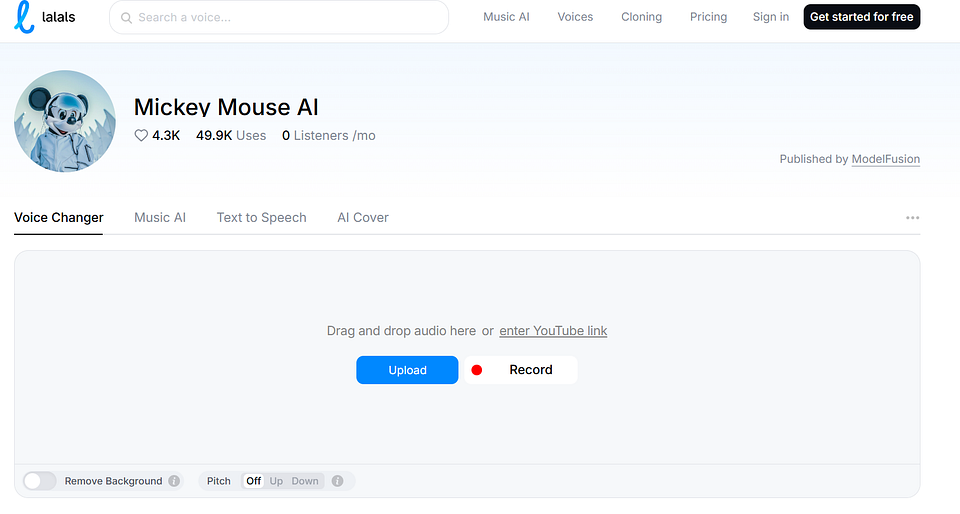Click the info icon next to Pitch options
The height and width of the screenshot is (514, 960).
(337, 481)
